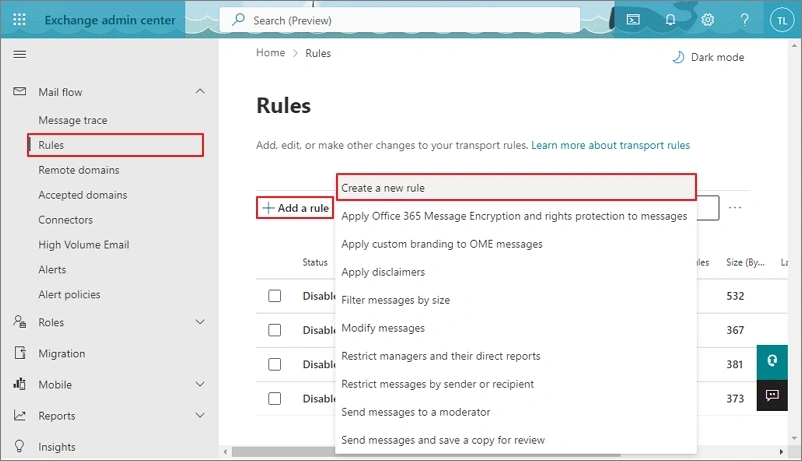Click the Roles person icon
Screen dimensions: 802x461
19,322
